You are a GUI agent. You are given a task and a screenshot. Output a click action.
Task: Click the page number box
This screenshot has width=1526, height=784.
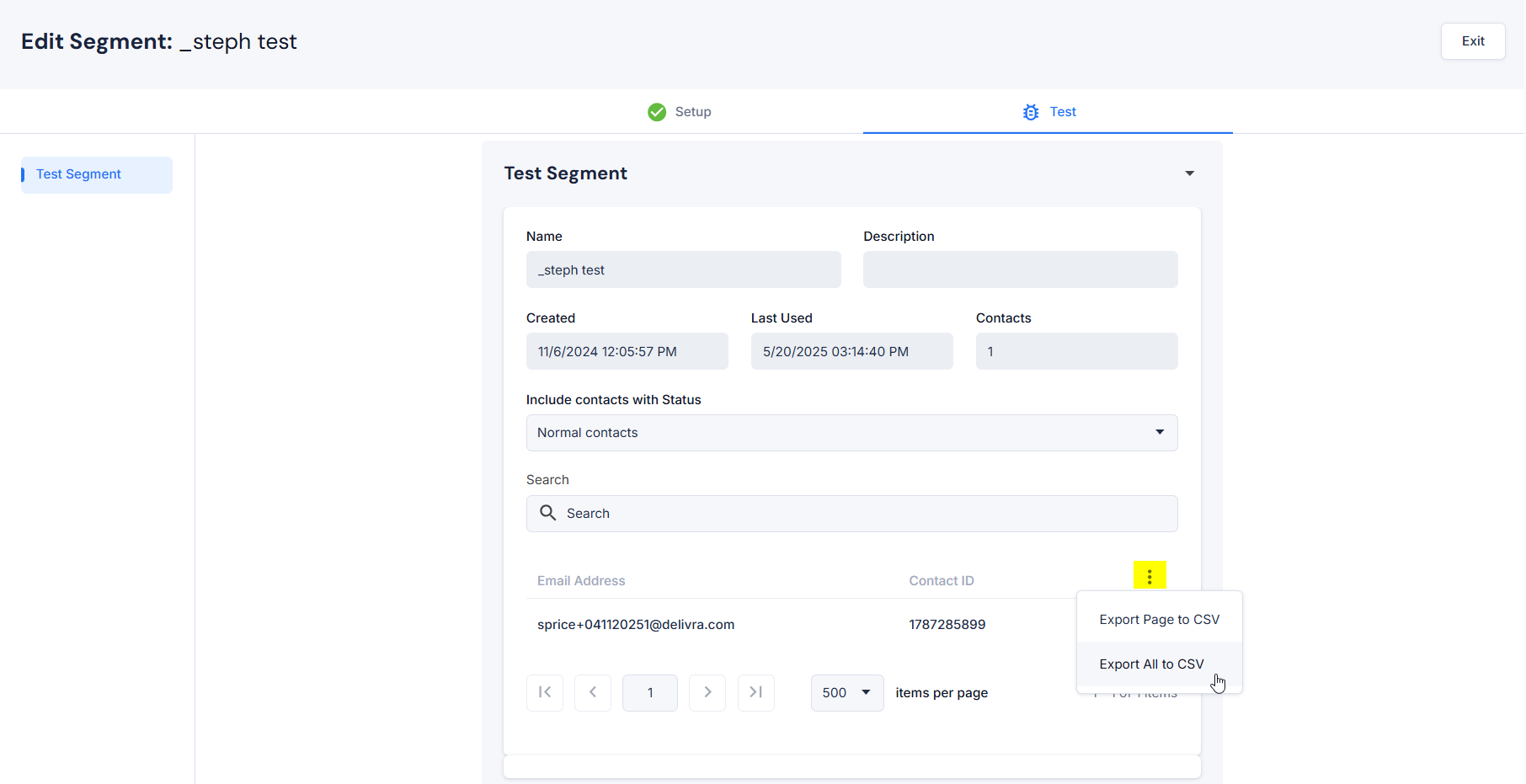(x=649, y=692)
